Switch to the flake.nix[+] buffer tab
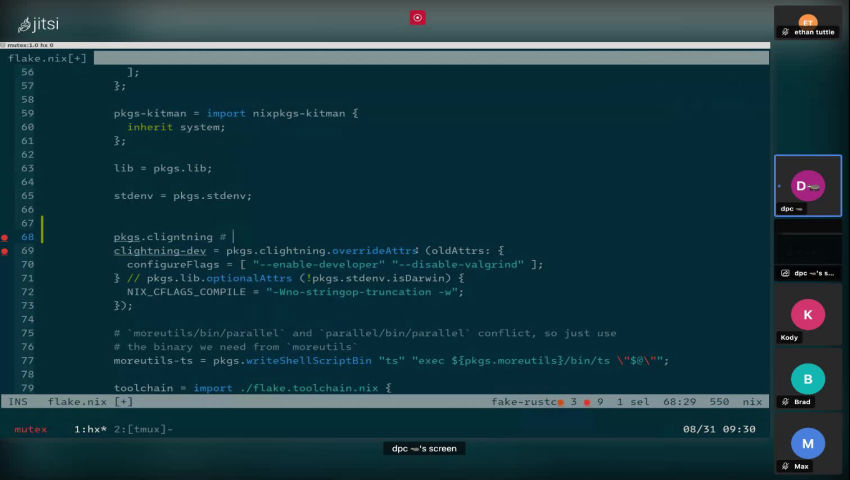This screenshot has height=480, width=850. coord(47,59)
